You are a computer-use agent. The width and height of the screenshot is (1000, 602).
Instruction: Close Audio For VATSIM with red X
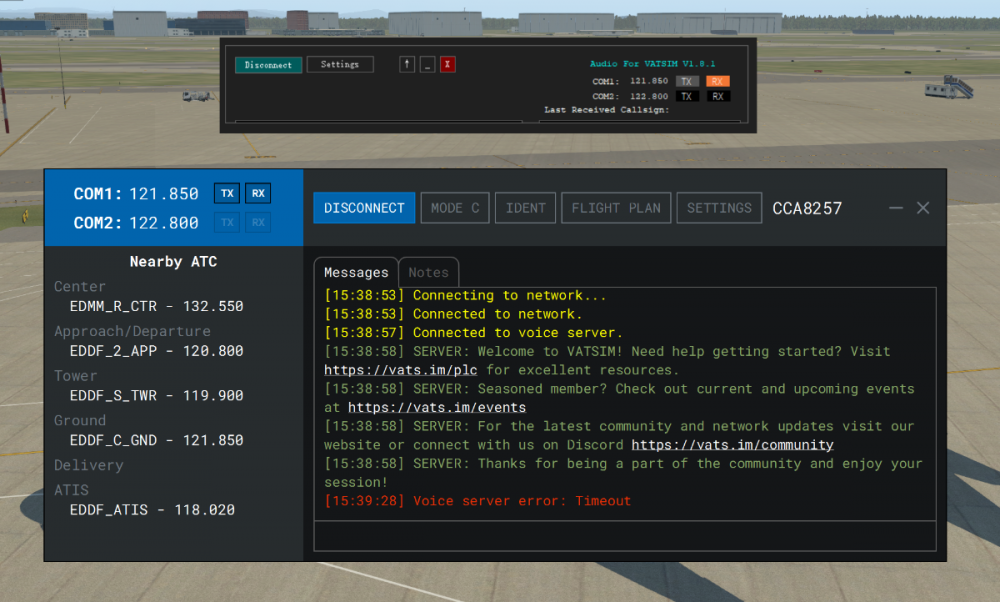click(x=448, y=64)
